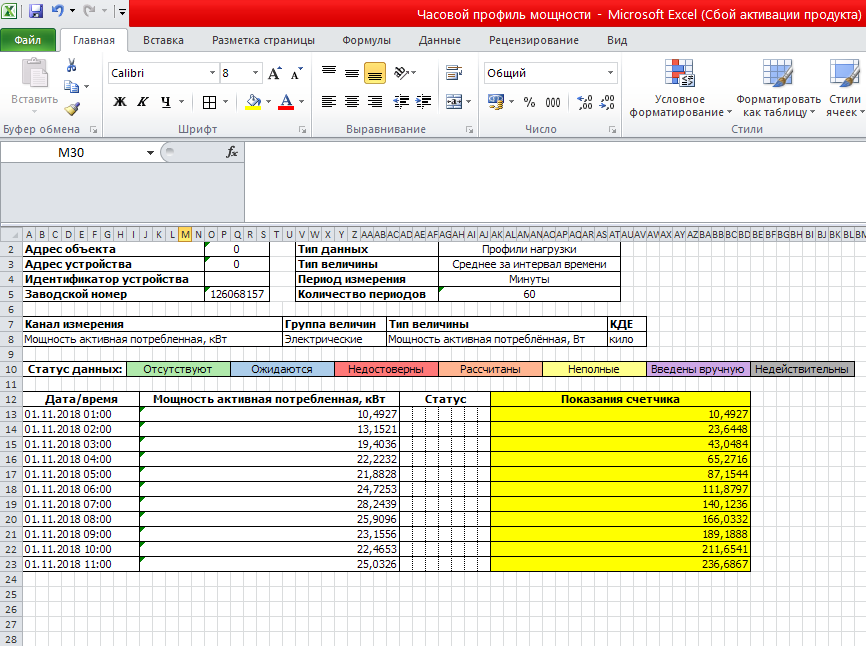Open Форматировать как таблицу dropdown

[778, 89]
